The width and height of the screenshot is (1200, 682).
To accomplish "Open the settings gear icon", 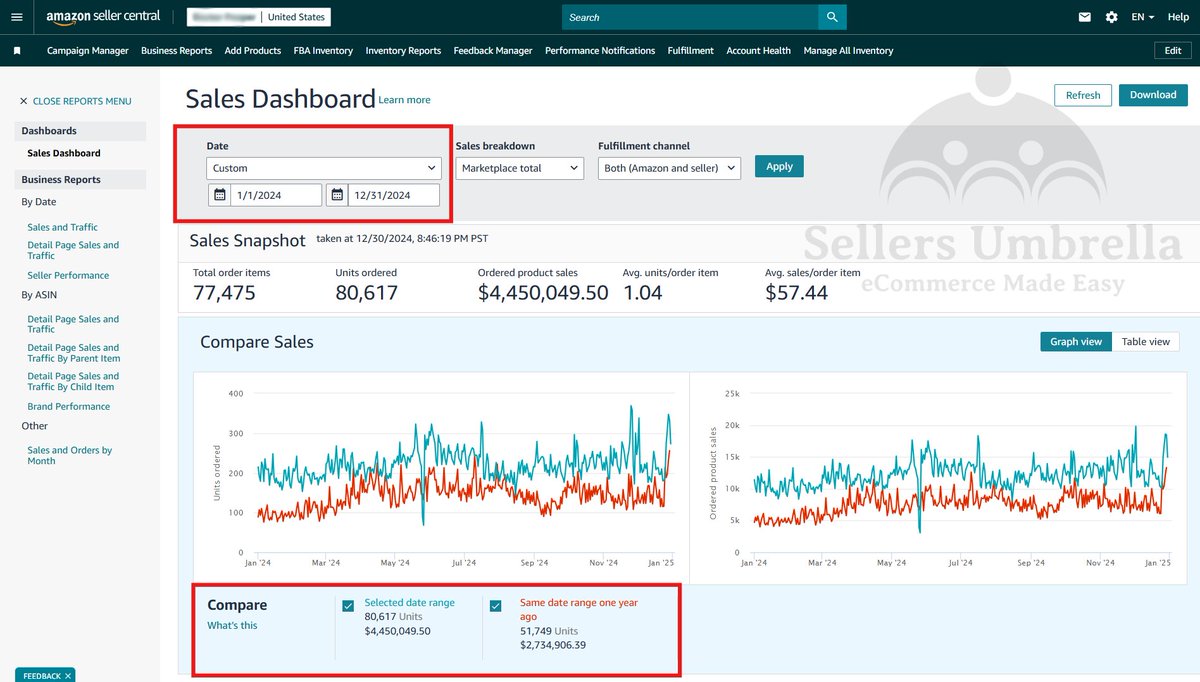I will [x=1111, y=17].
